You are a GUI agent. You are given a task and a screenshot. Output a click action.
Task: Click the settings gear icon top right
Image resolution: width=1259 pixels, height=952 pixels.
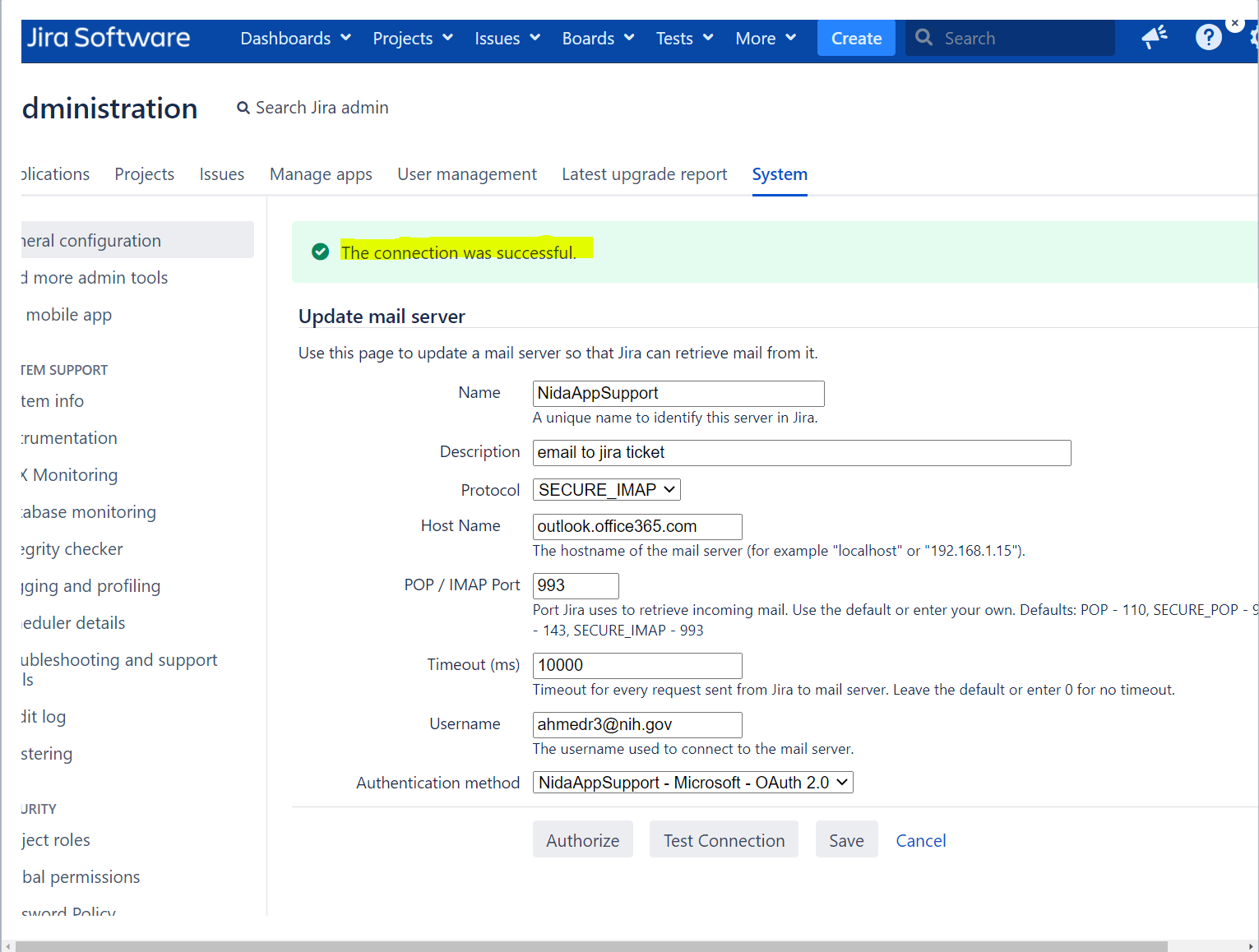tap(1253, 37)
